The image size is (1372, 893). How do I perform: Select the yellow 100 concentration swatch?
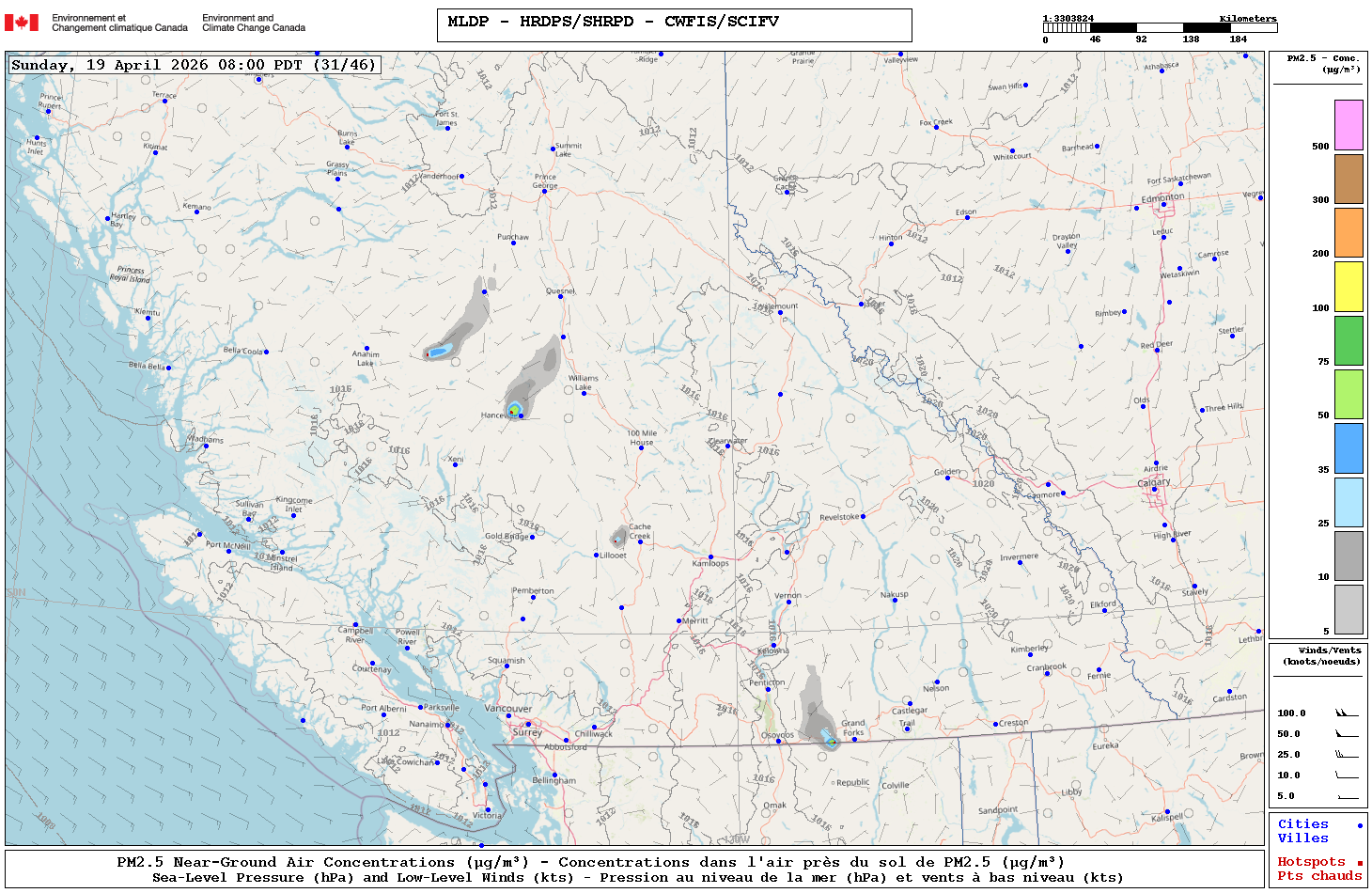[1349, 287]
